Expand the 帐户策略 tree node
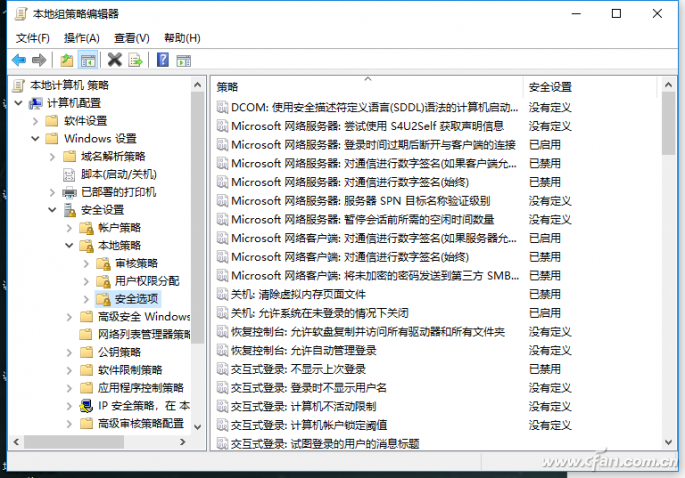This screenshot has height=478, width=685. (x=69, y=228)
